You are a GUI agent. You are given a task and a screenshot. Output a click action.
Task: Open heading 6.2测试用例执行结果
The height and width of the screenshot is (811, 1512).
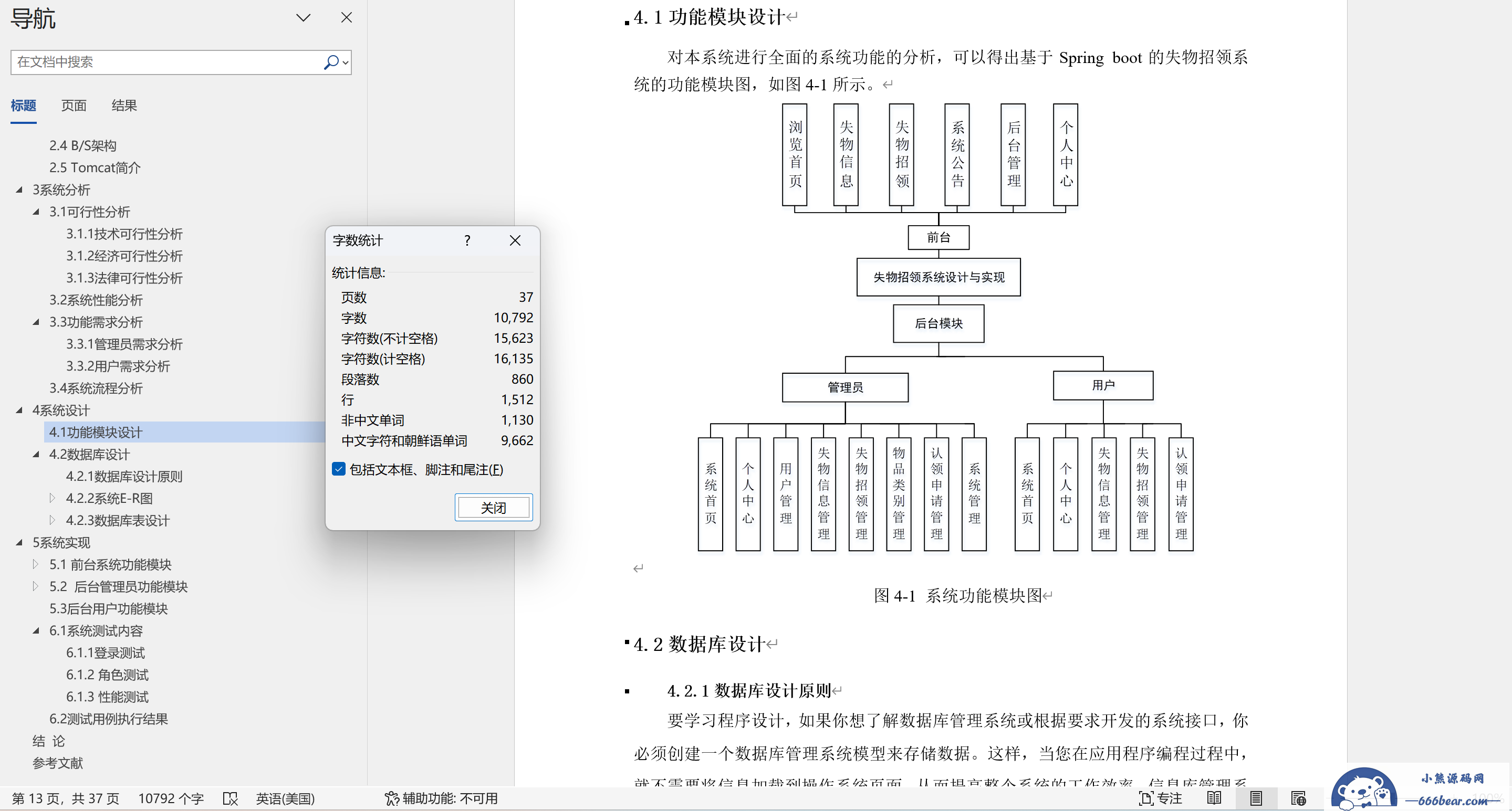109,719
